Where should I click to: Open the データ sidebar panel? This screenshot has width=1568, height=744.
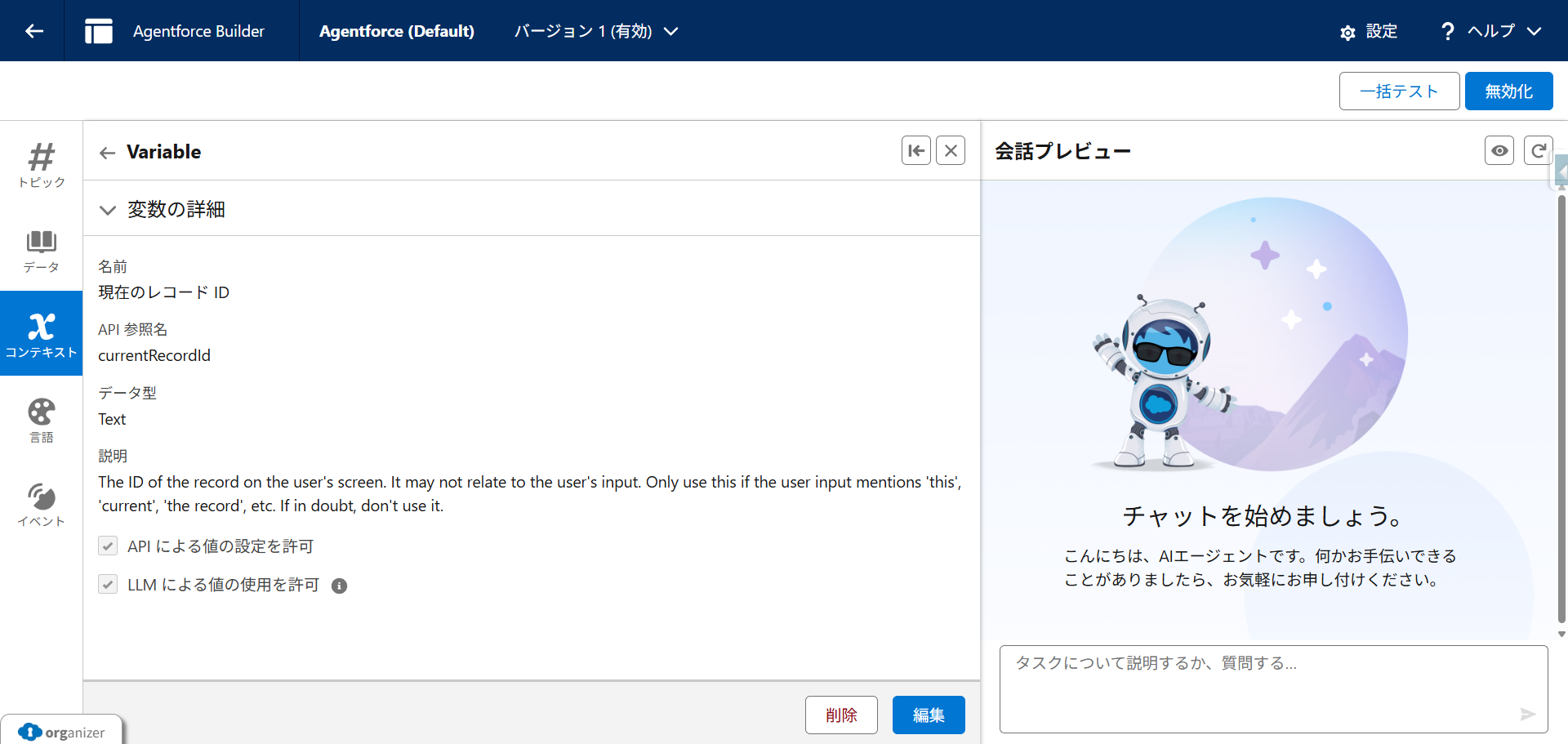click(x=42, y=251)
